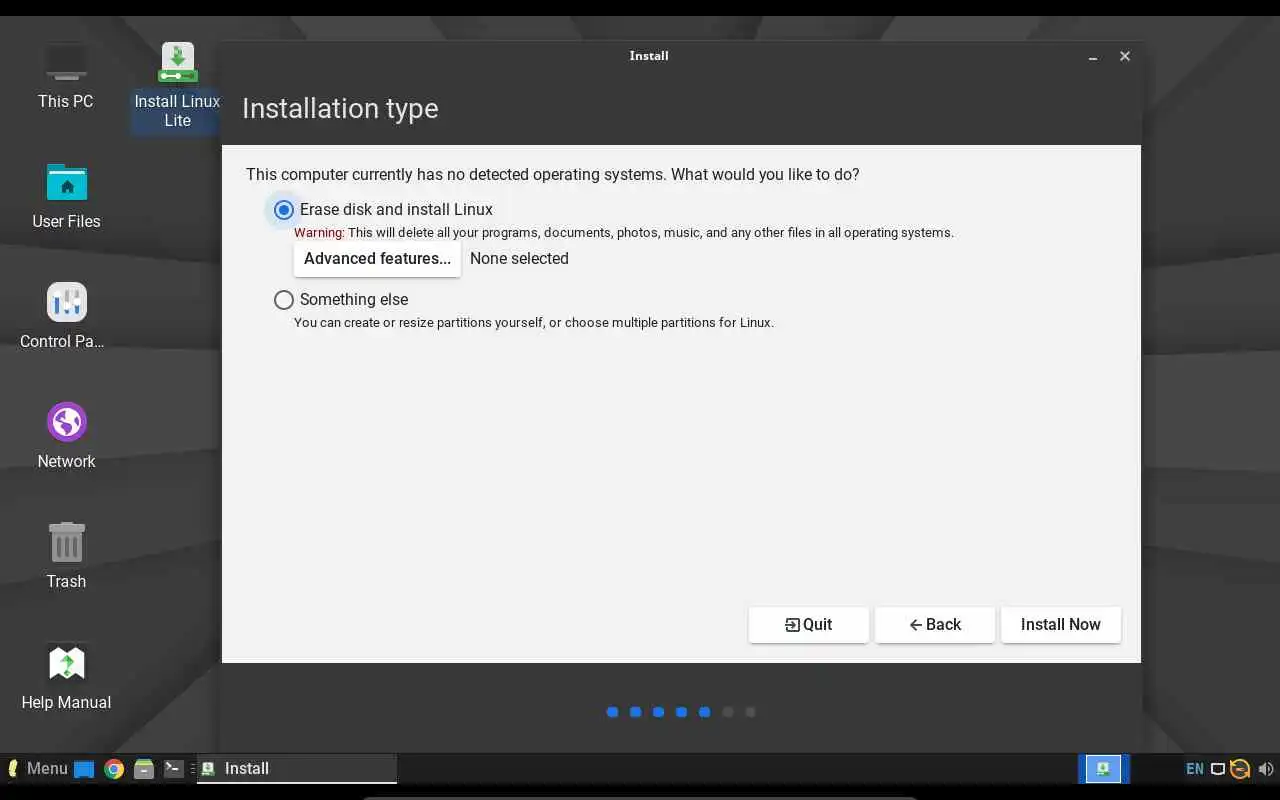The image size is (1280, 800).
Task: Launch Chrome from the taskbar
Action: (114, 769)
